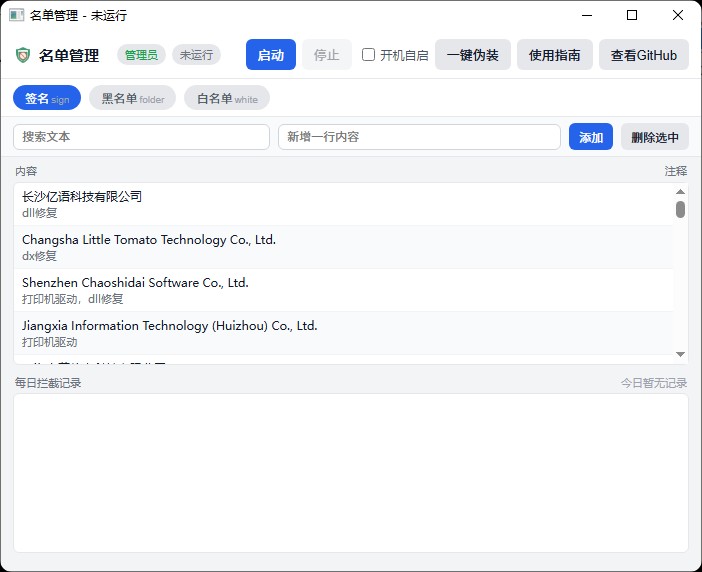The image size is (702, 572).
Task: Select Jiangxia Information Technology (Huizhou) row
Action: (x=343, y=333)
